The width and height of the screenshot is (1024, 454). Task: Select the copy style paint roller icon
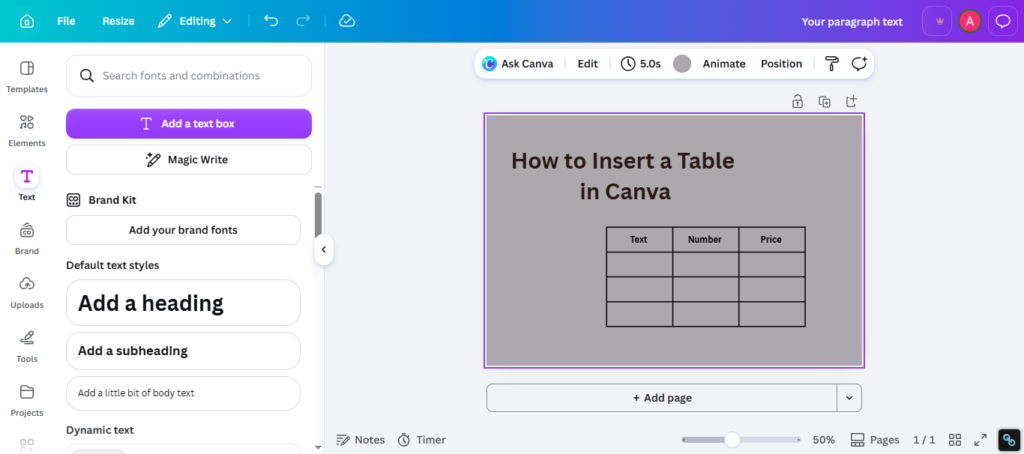click(832, 63)
